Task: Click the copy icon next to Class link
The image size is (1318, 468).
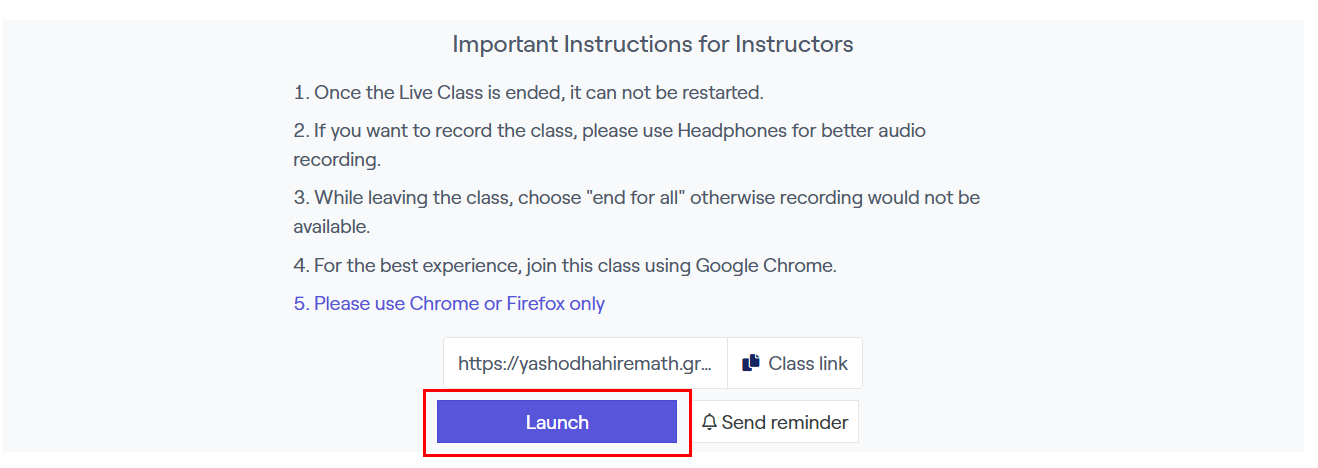Action: [751, 363]
